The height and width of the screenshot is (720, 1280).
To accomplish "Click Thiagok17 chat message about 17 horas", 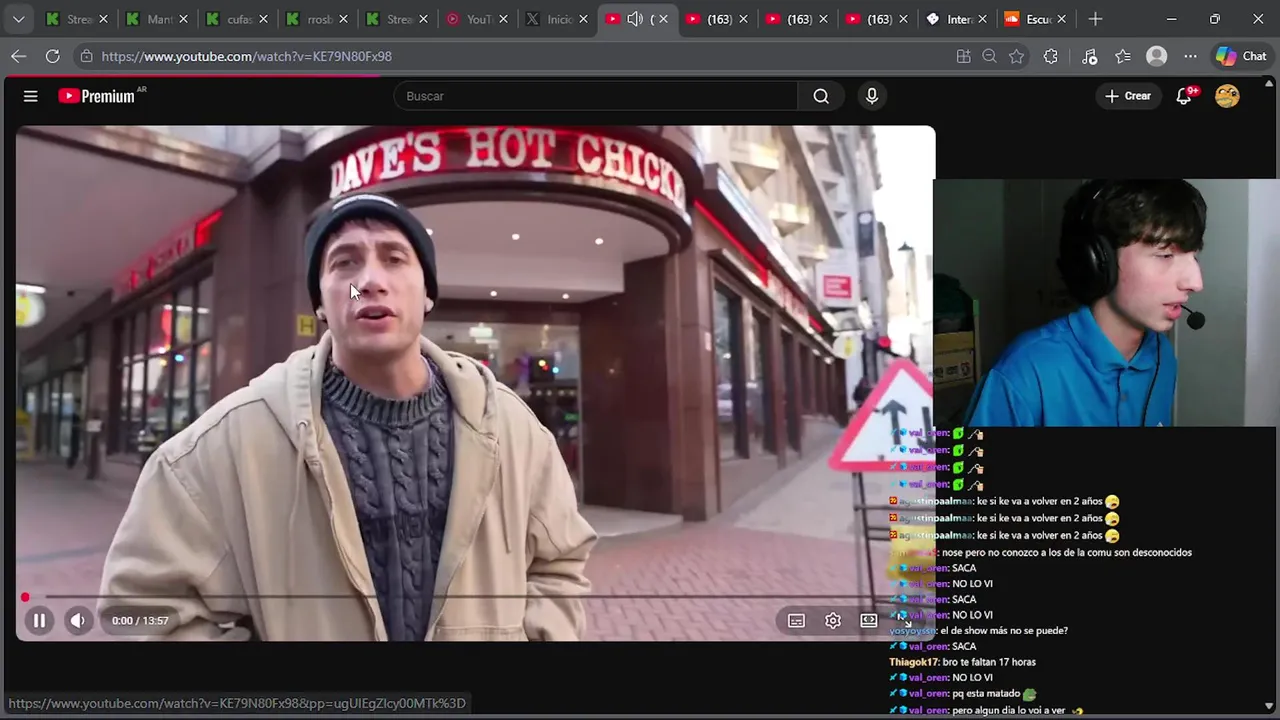I will (x=962, y=662).
